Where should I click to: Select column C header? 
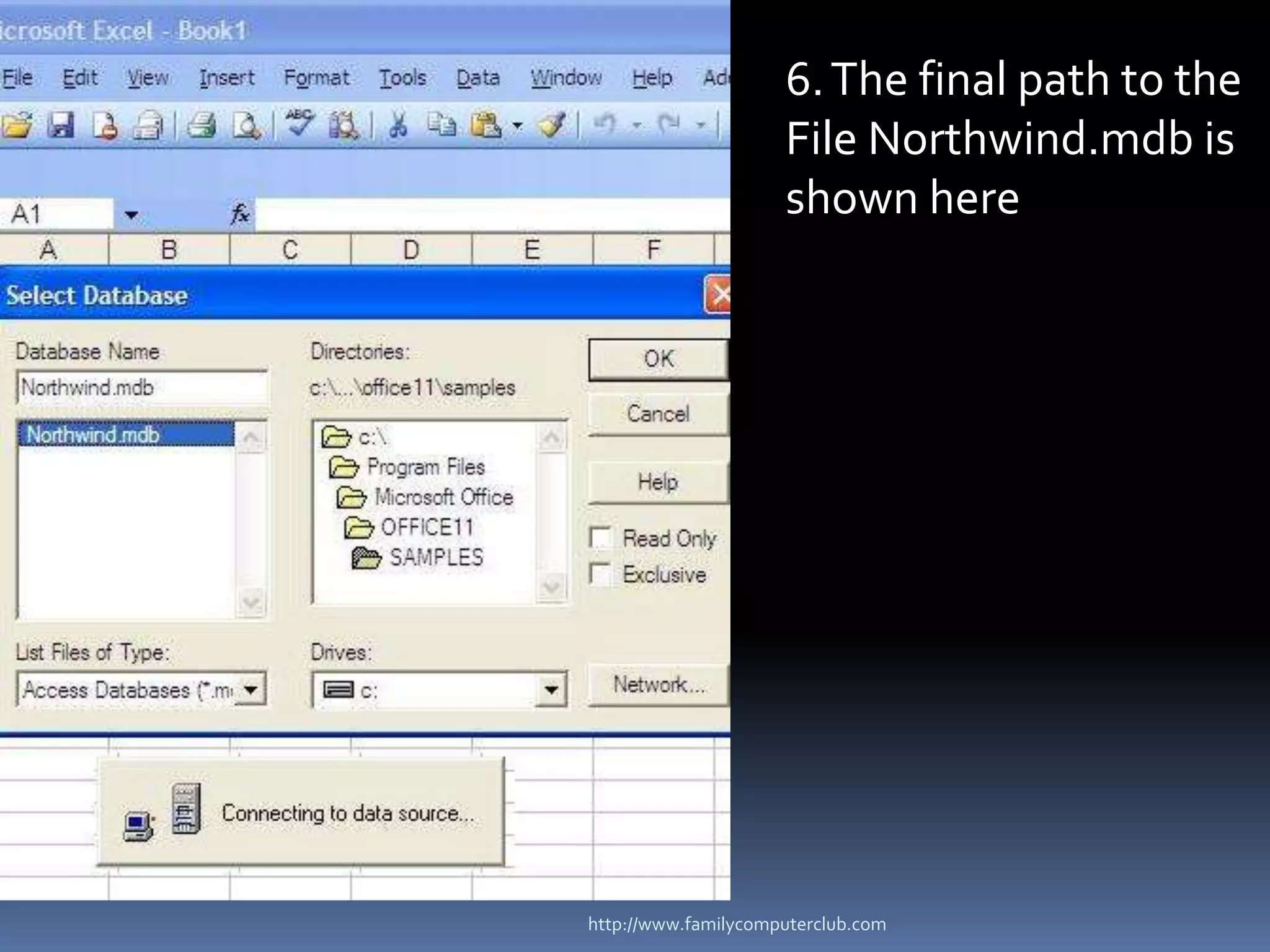click(290, 250)
